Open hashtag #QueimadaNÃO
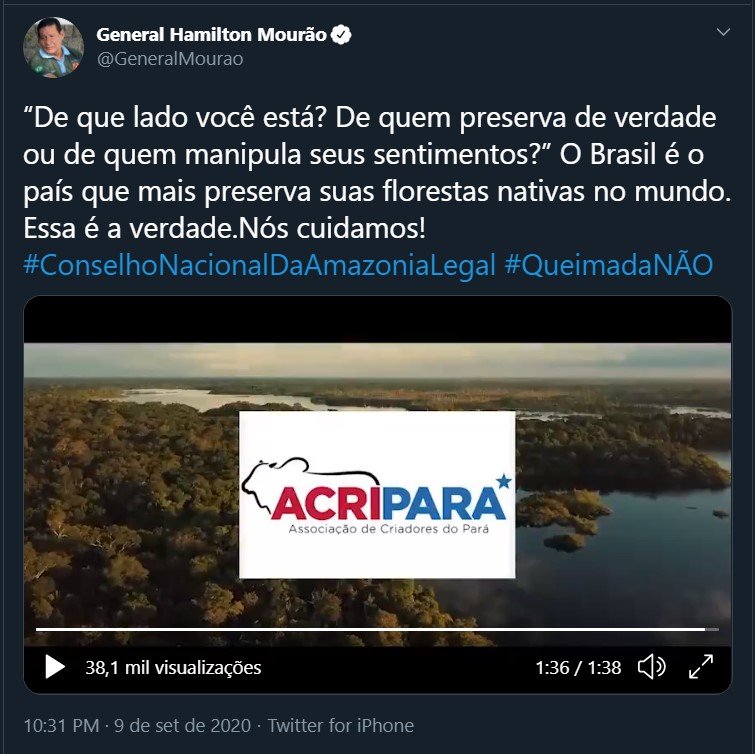 tap(609, 265)
